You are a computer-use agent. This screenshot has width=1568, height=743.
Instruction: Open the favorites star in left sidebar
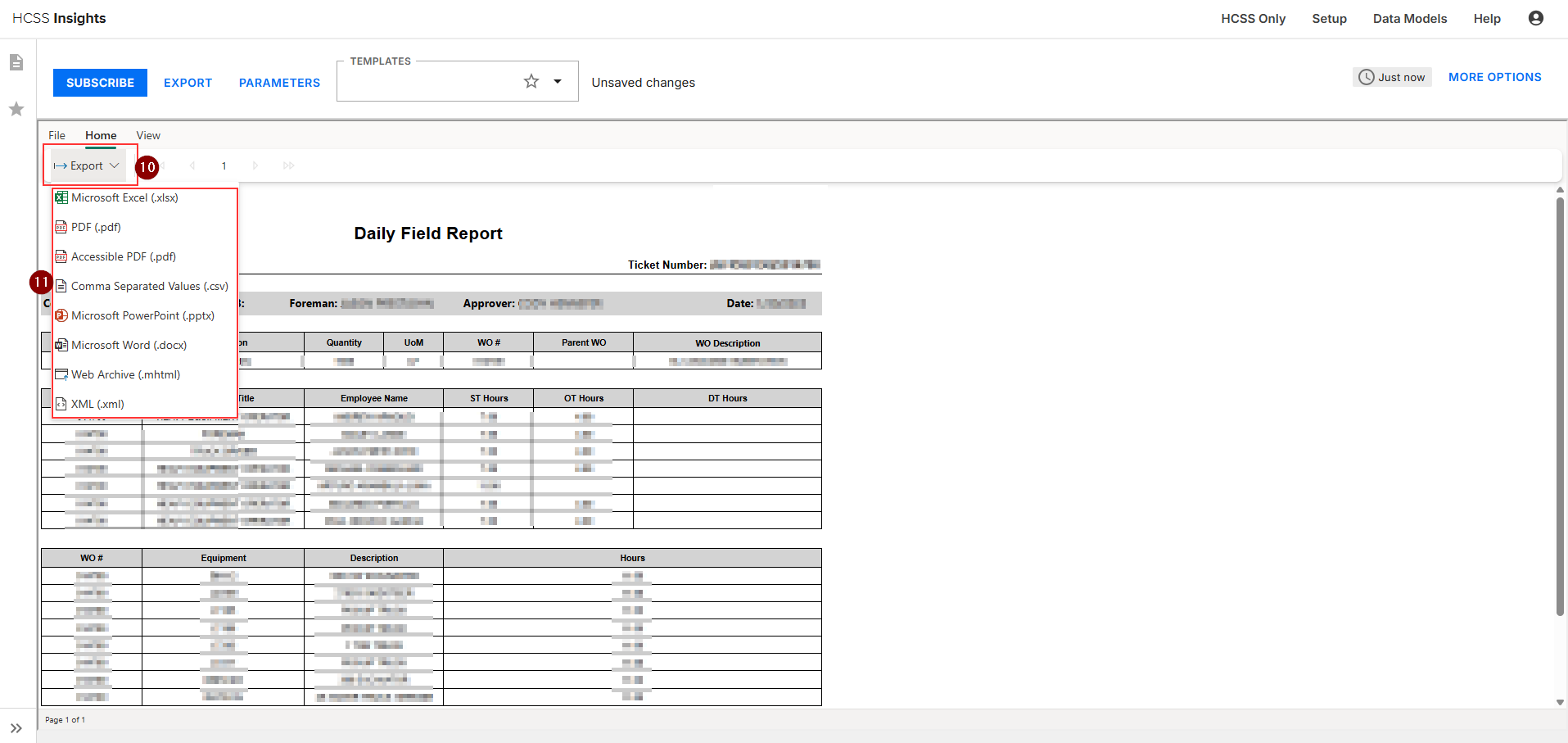point(16,109)
